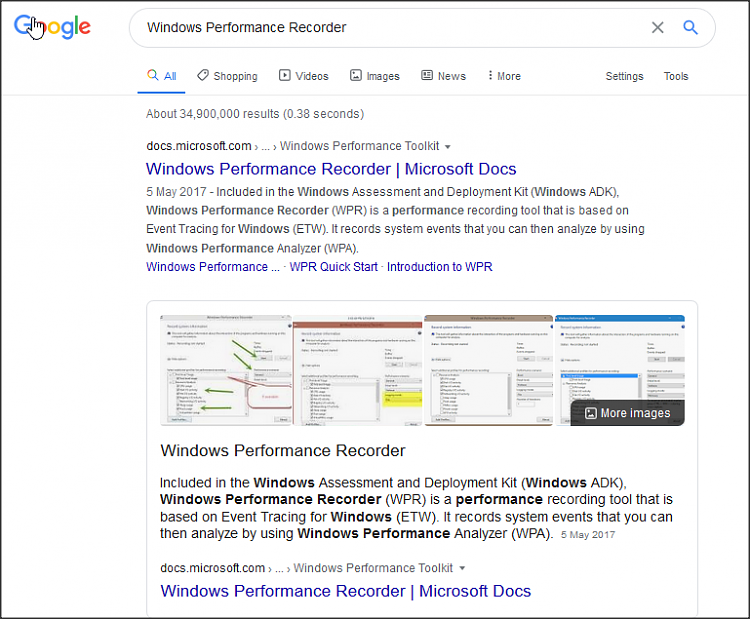The image size is (750, 619).
Task: Open the first thumbnail with green arrows
Action: point(226,370)
